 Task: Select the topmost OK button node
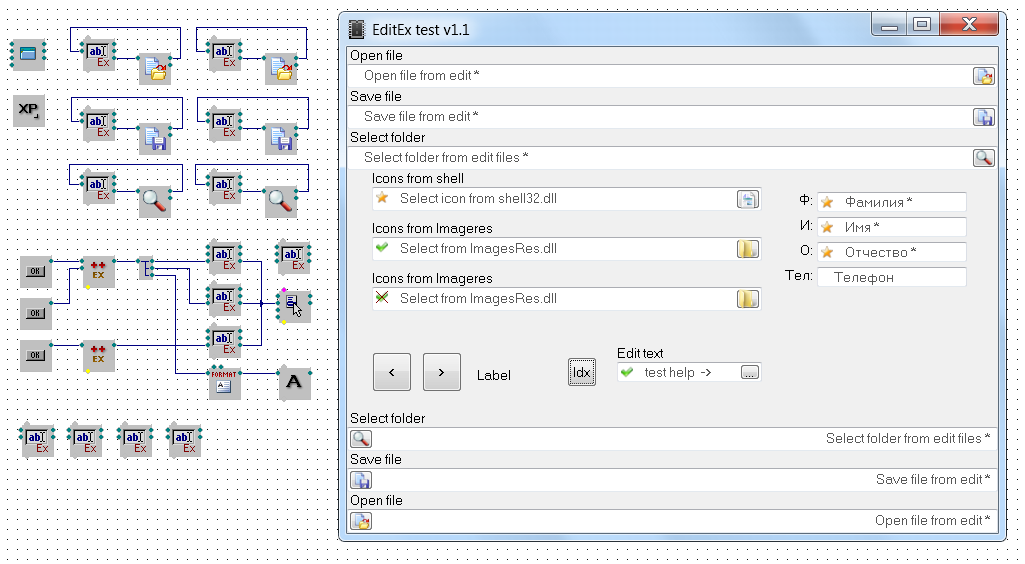point(35,271)
